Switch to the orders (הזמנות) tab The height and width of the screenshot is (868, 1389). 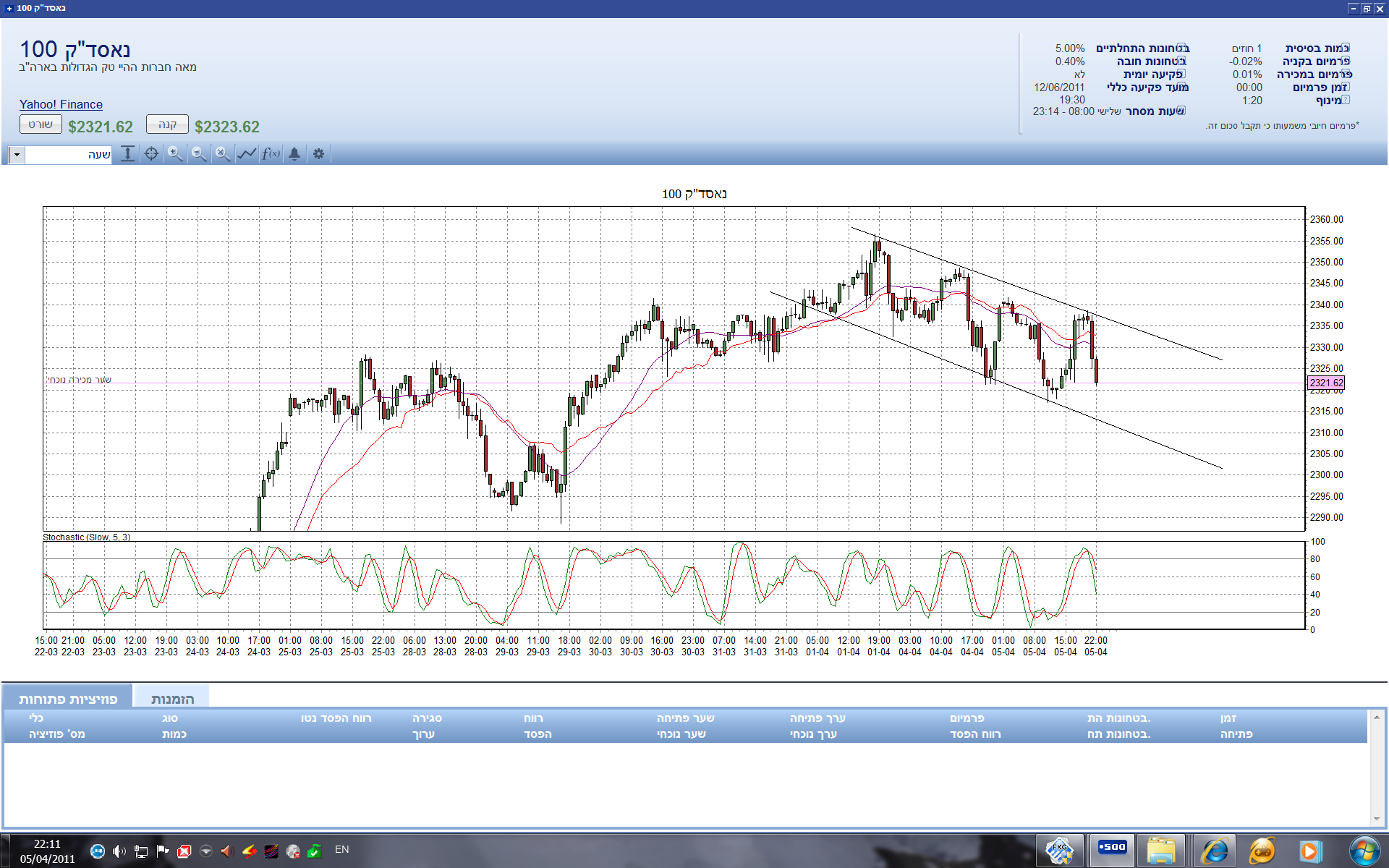click(x=172, y=699)
